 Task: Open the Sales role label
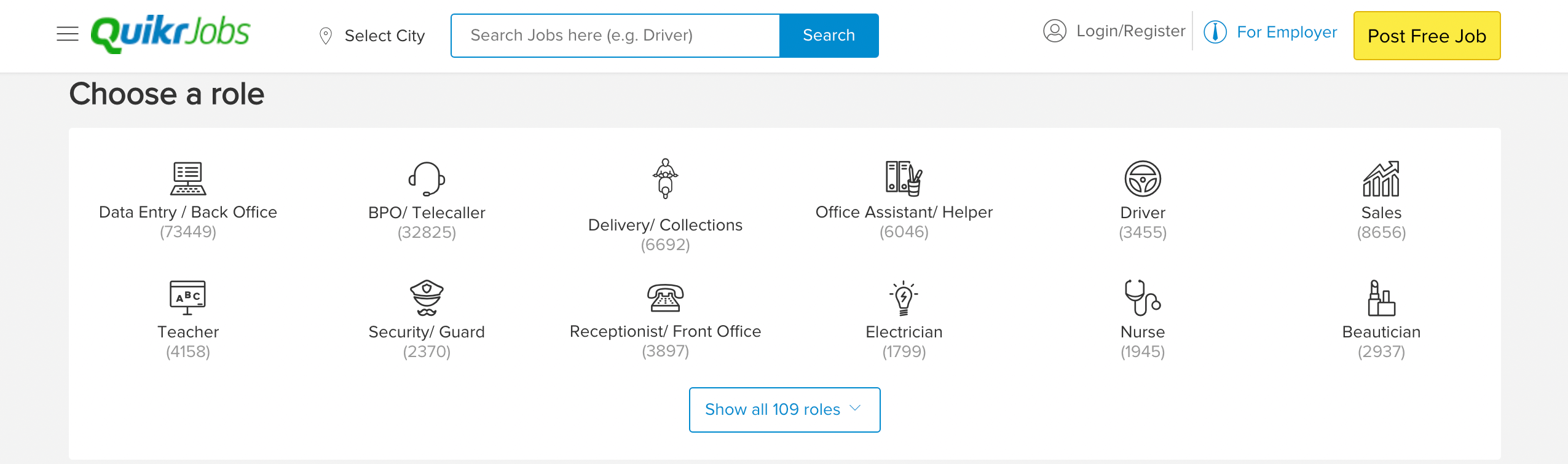pos(1381,213)
